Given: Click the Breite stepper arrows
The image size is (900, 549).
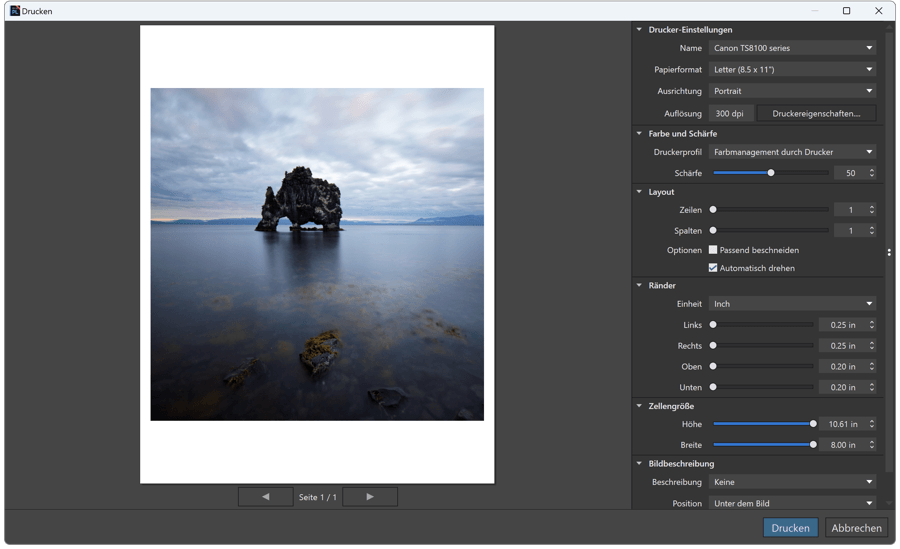Looking at the screenshot, I should [871, 444].
